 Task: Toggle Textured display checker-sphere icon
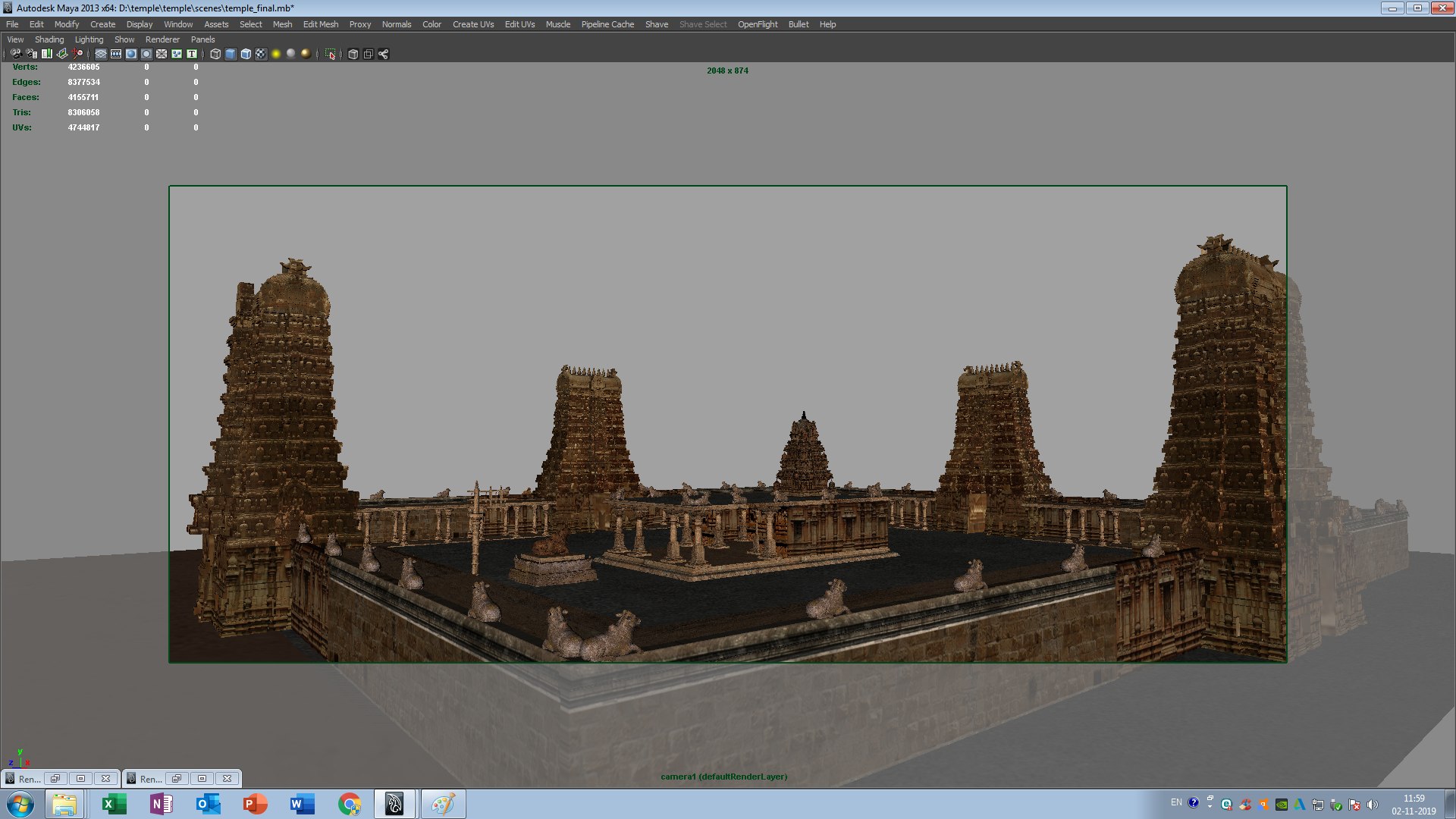click(261, 54)
